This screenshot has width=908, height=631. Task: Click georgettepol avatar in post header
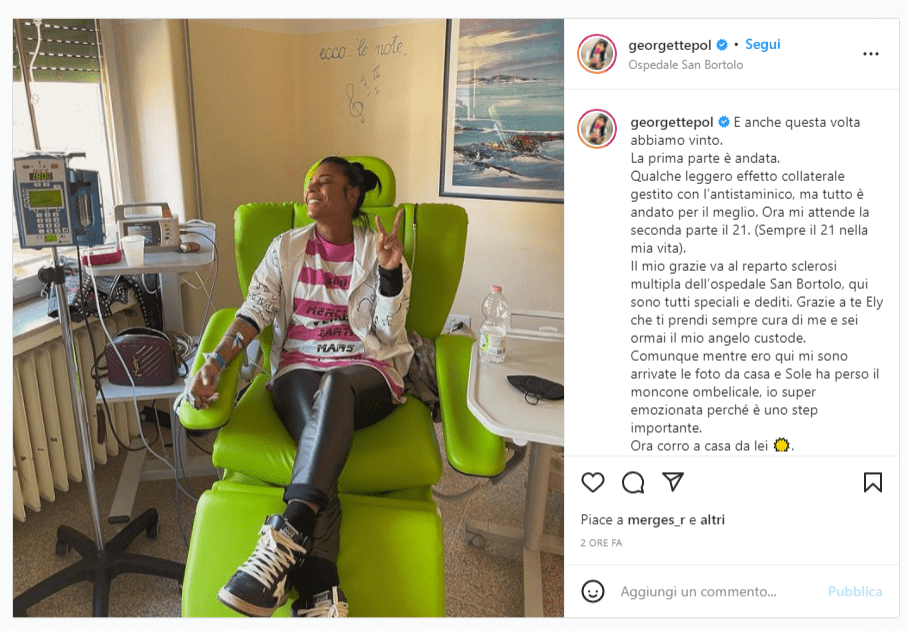click(596, 54)
